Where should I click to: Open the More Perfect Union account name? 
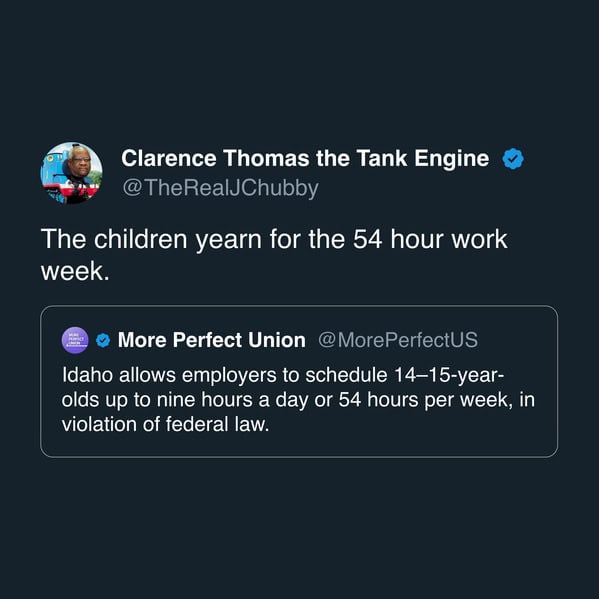[212, 340]
